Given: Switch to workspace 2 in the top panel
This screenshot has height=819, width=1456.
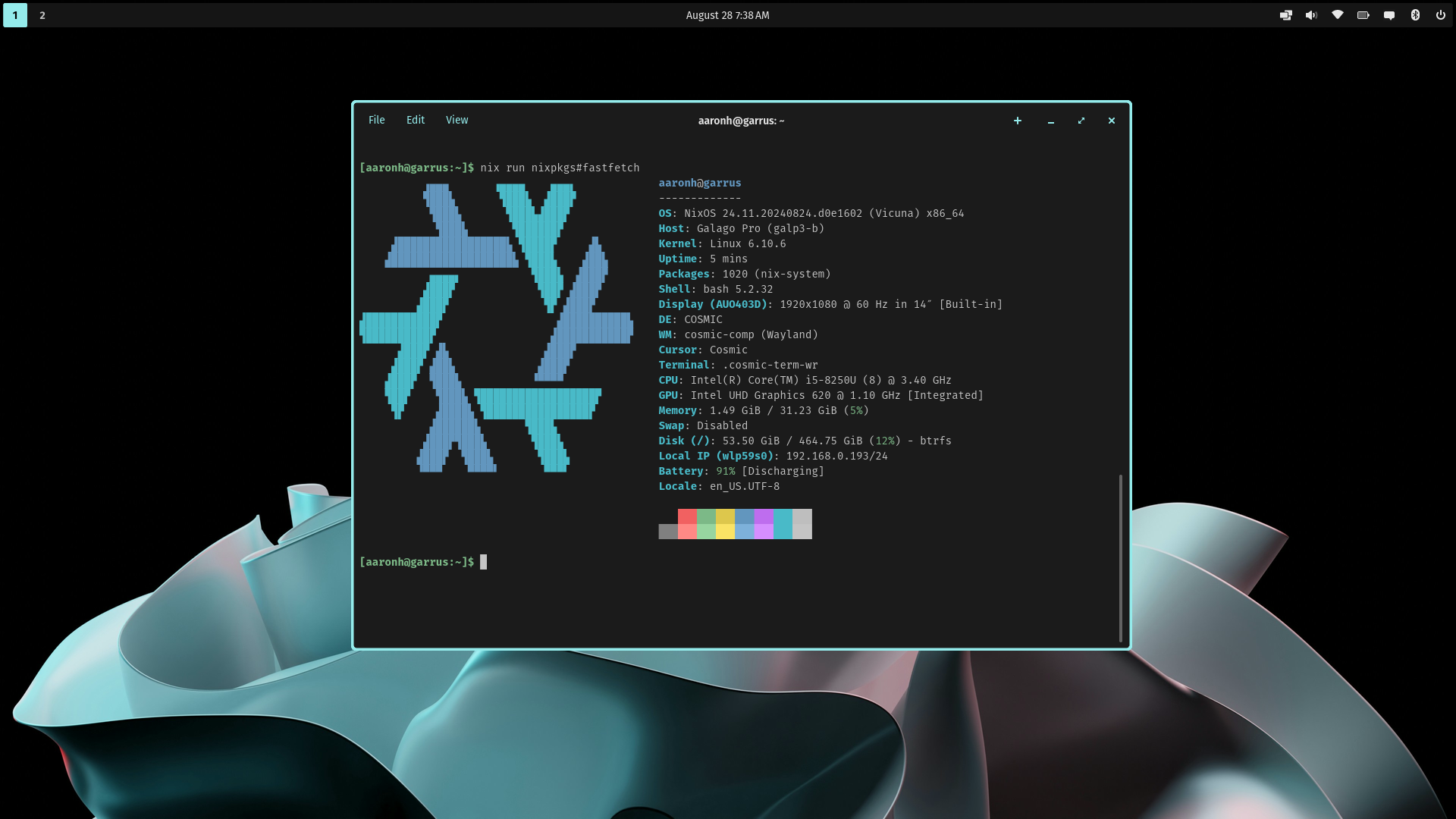Looking at the screenshot, I should [42, 15].
